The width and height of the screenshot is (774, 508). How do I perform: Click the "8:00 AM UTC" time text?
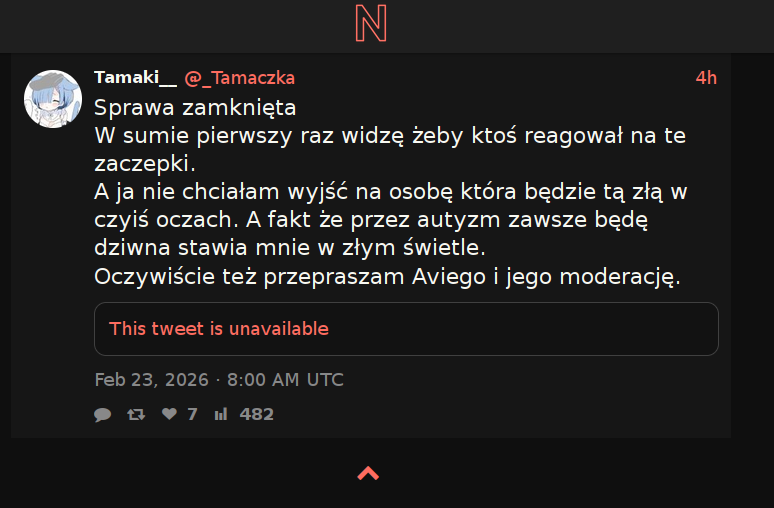[285, 380]
